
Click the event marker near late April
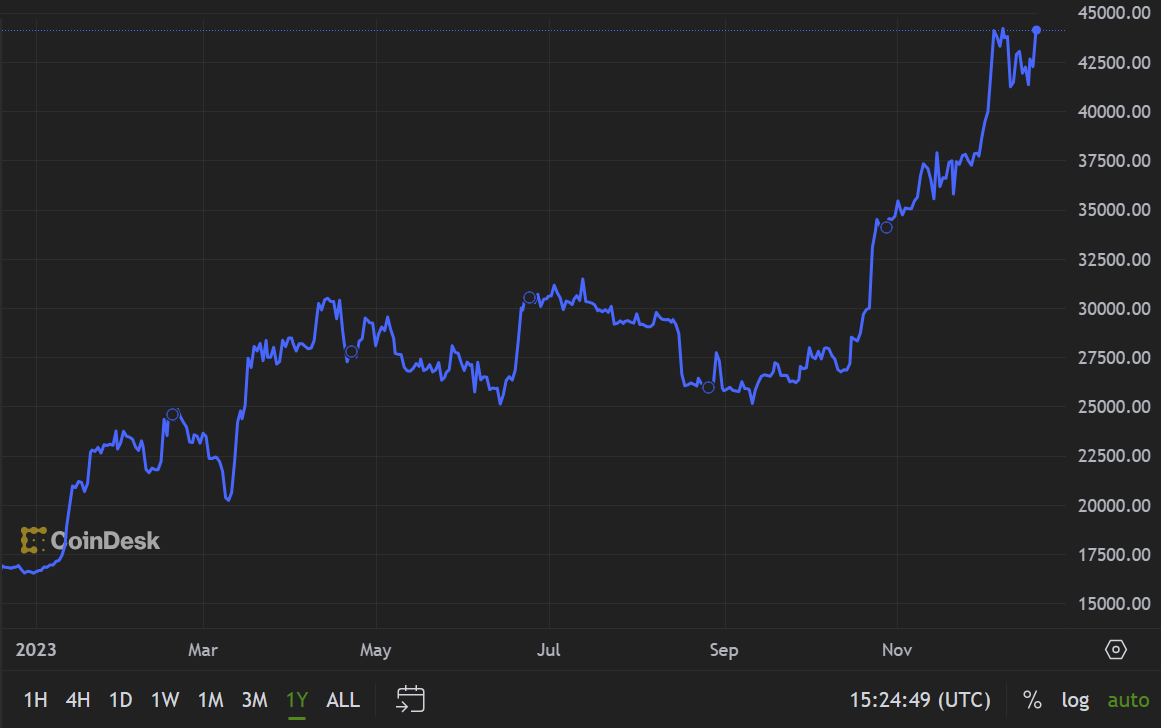tap(352, 352)
